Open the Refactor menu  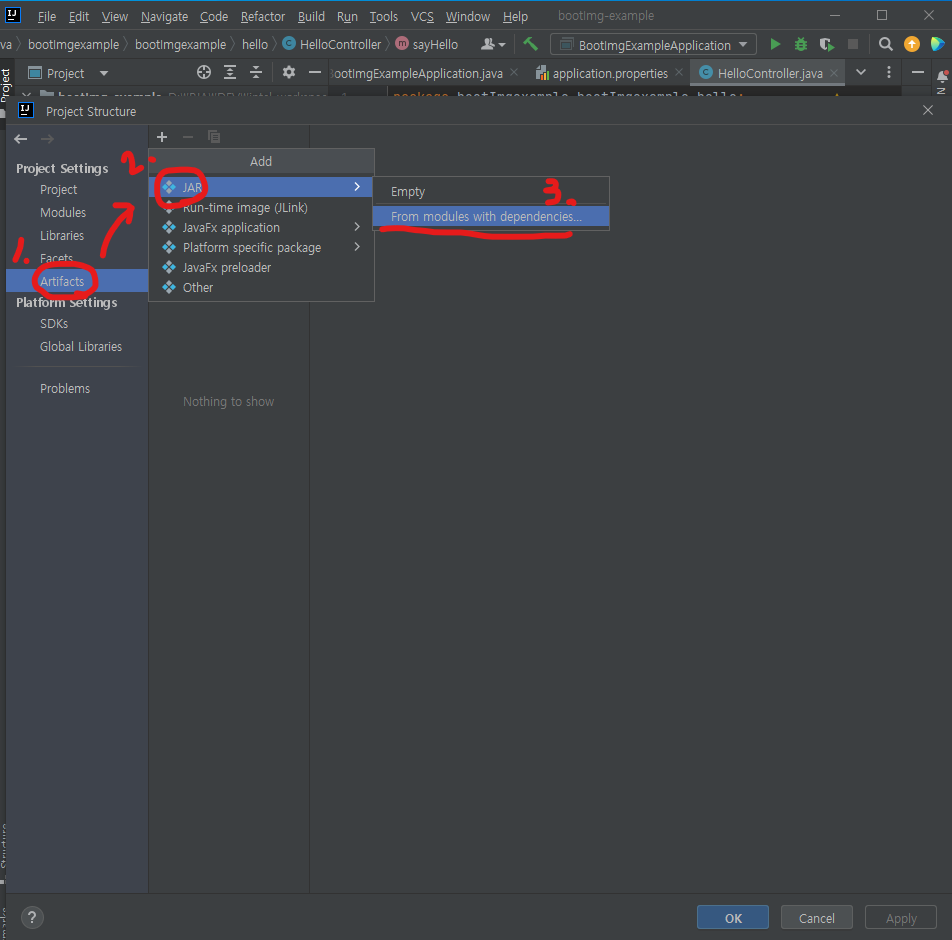pos(263,16)
